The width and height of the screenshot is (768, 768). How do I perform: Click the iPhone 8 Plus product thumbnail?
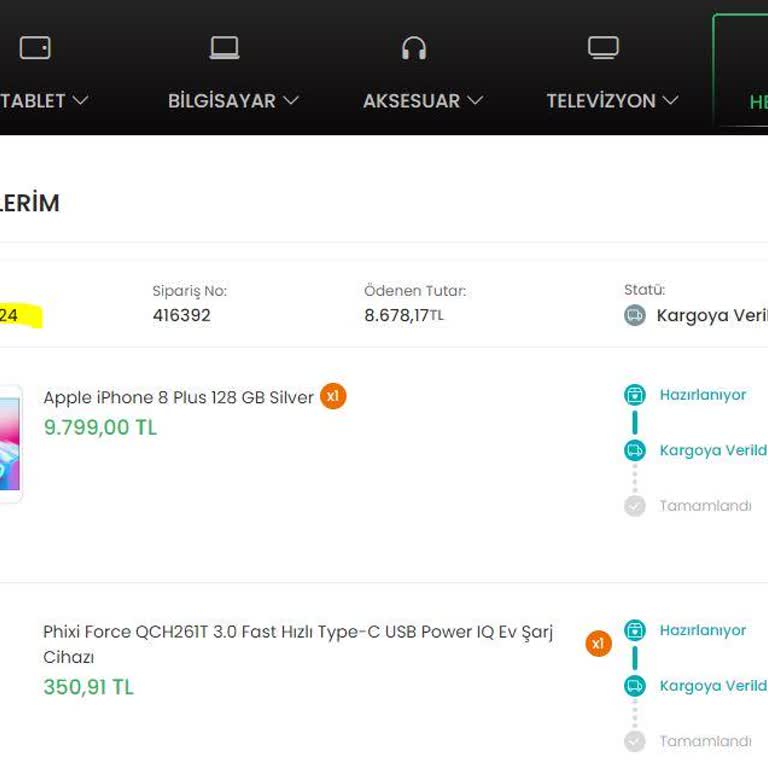(11, 443)
